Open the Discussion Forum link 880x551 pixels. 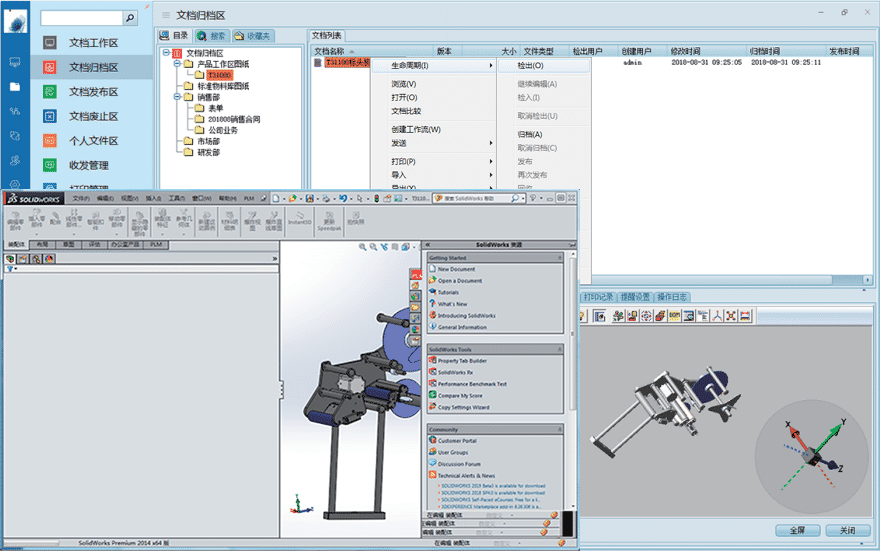click(x=459, y=464)
